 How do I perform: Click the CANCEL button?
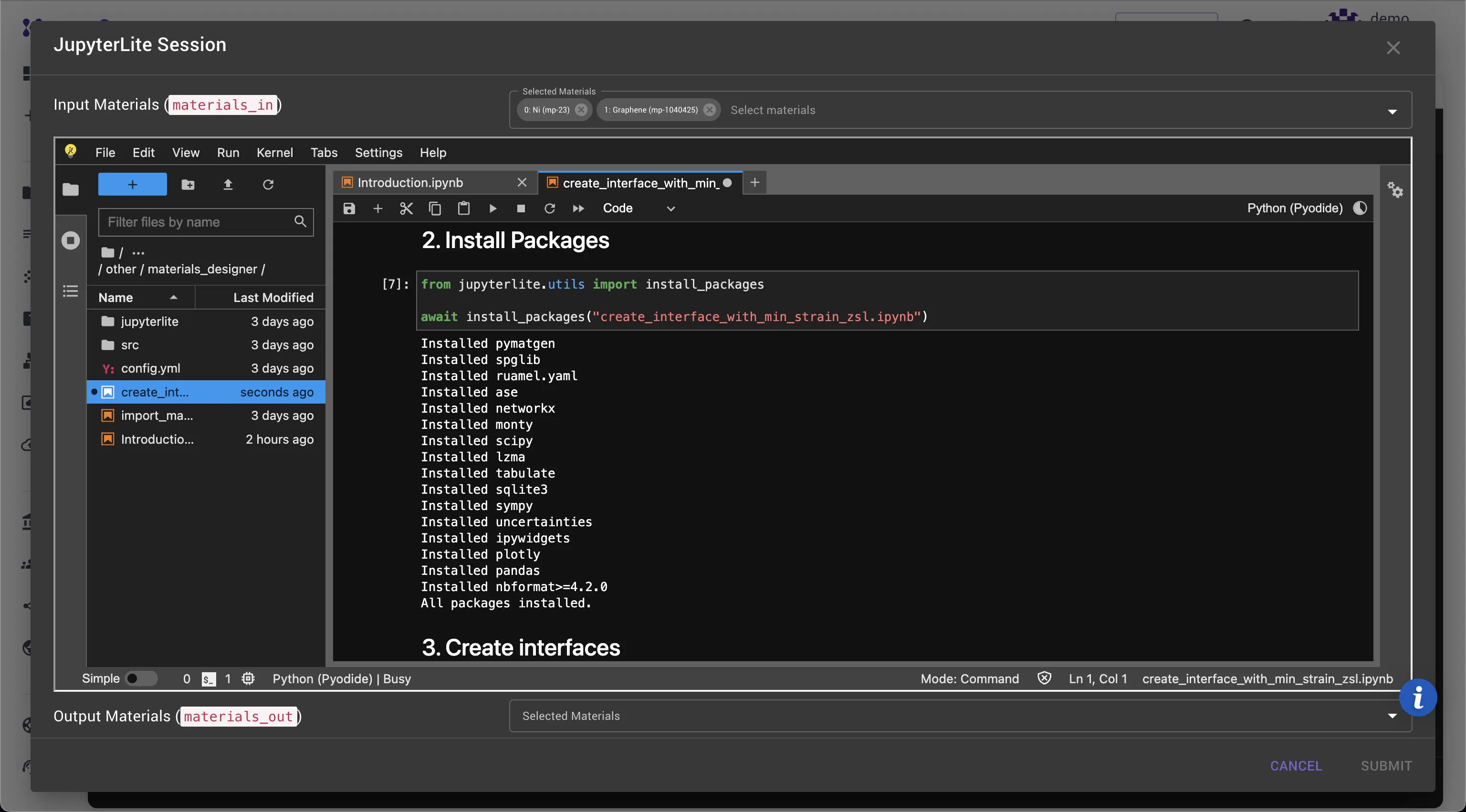point(1295,766)
